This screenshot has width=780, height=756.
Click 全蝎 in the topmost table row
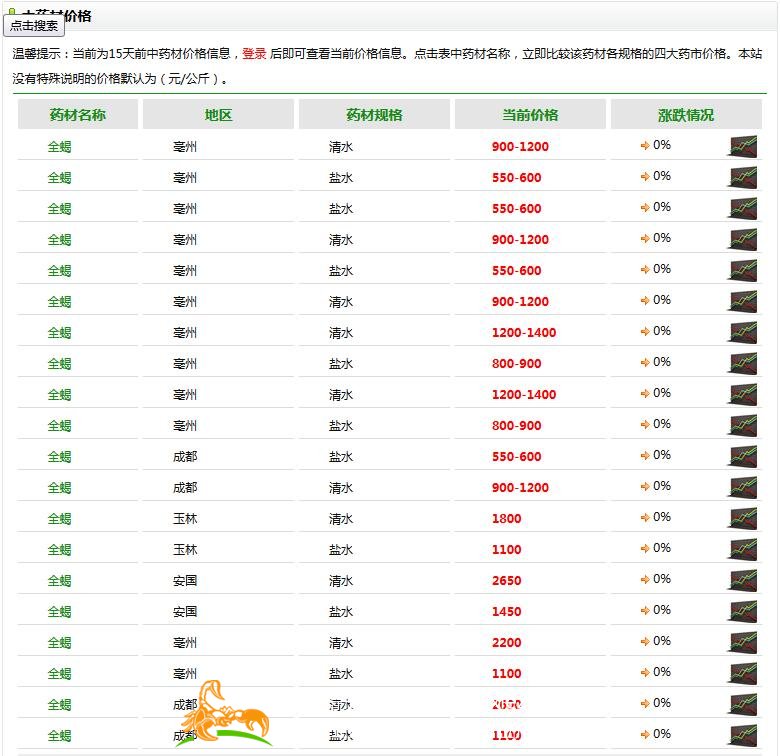[x=60, y=147]
